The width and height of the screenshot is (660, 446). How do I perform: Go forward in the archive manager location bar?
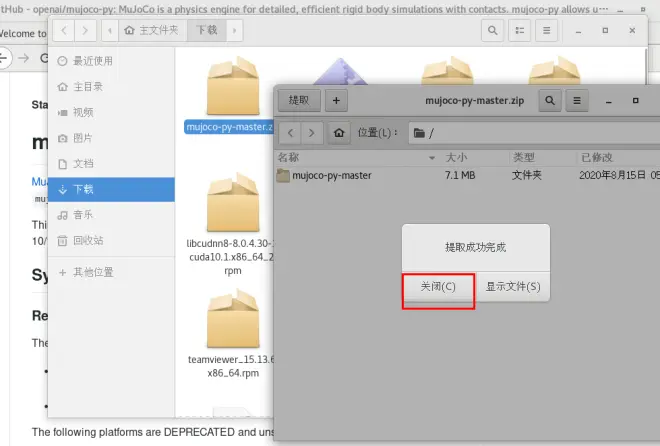[312, 133]
